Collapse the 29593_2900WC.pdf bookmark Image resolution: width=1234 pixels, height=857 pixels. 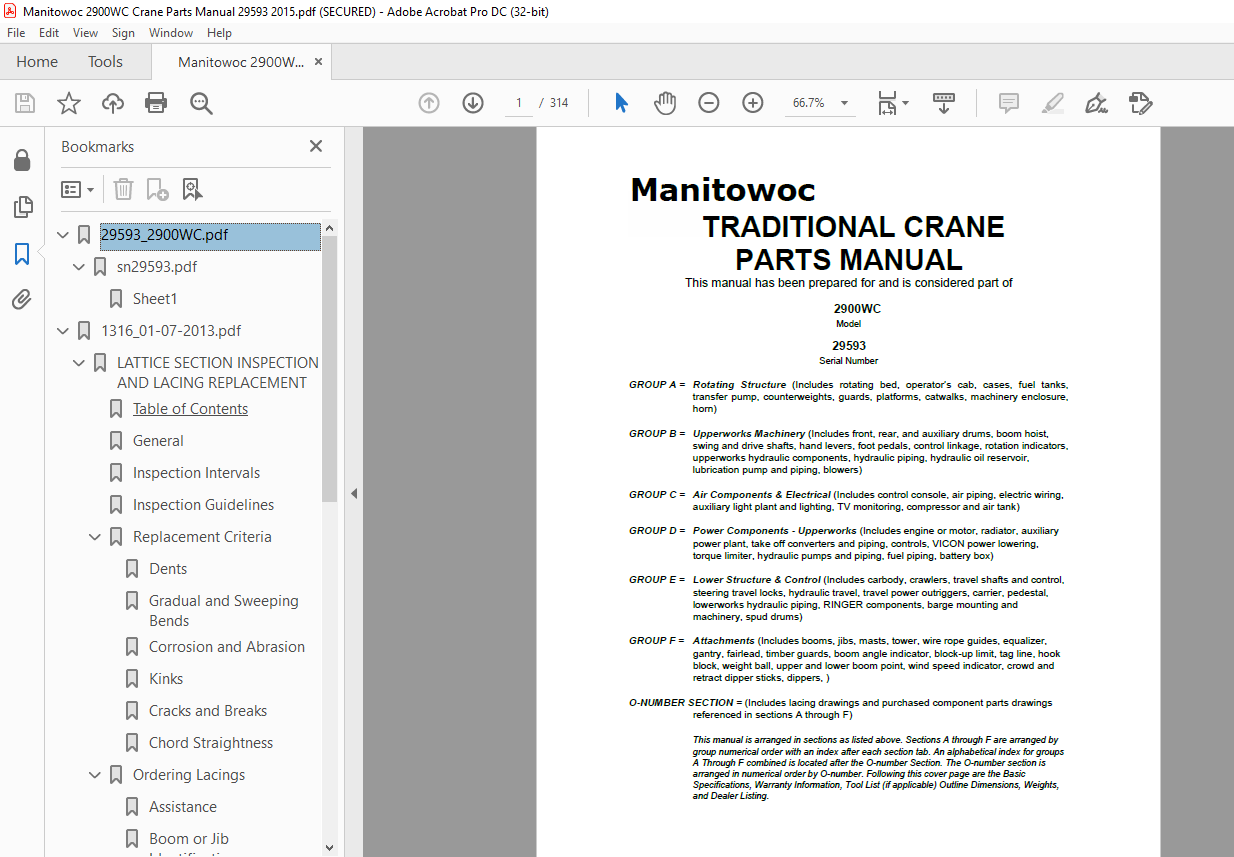click(x=64, y=235)
